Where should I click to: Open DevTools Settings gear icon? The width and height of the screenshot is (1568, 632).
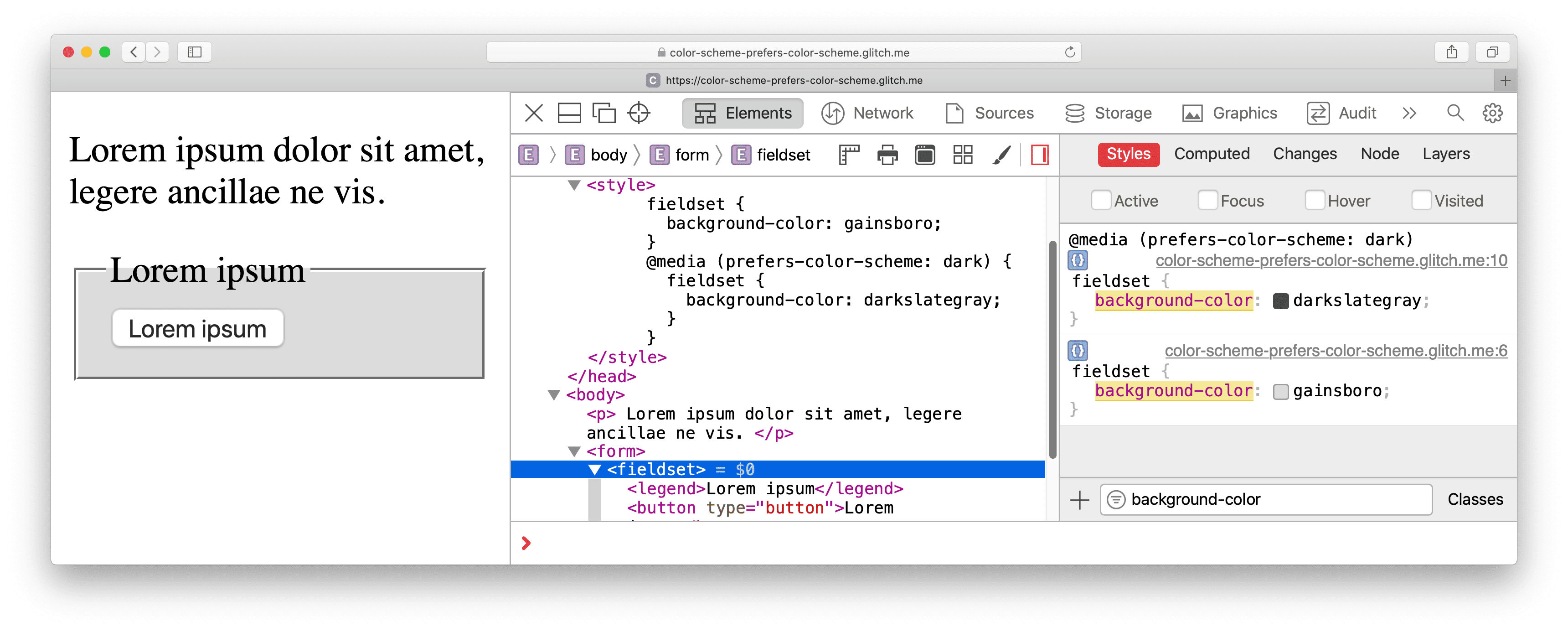coord(1495,113)
